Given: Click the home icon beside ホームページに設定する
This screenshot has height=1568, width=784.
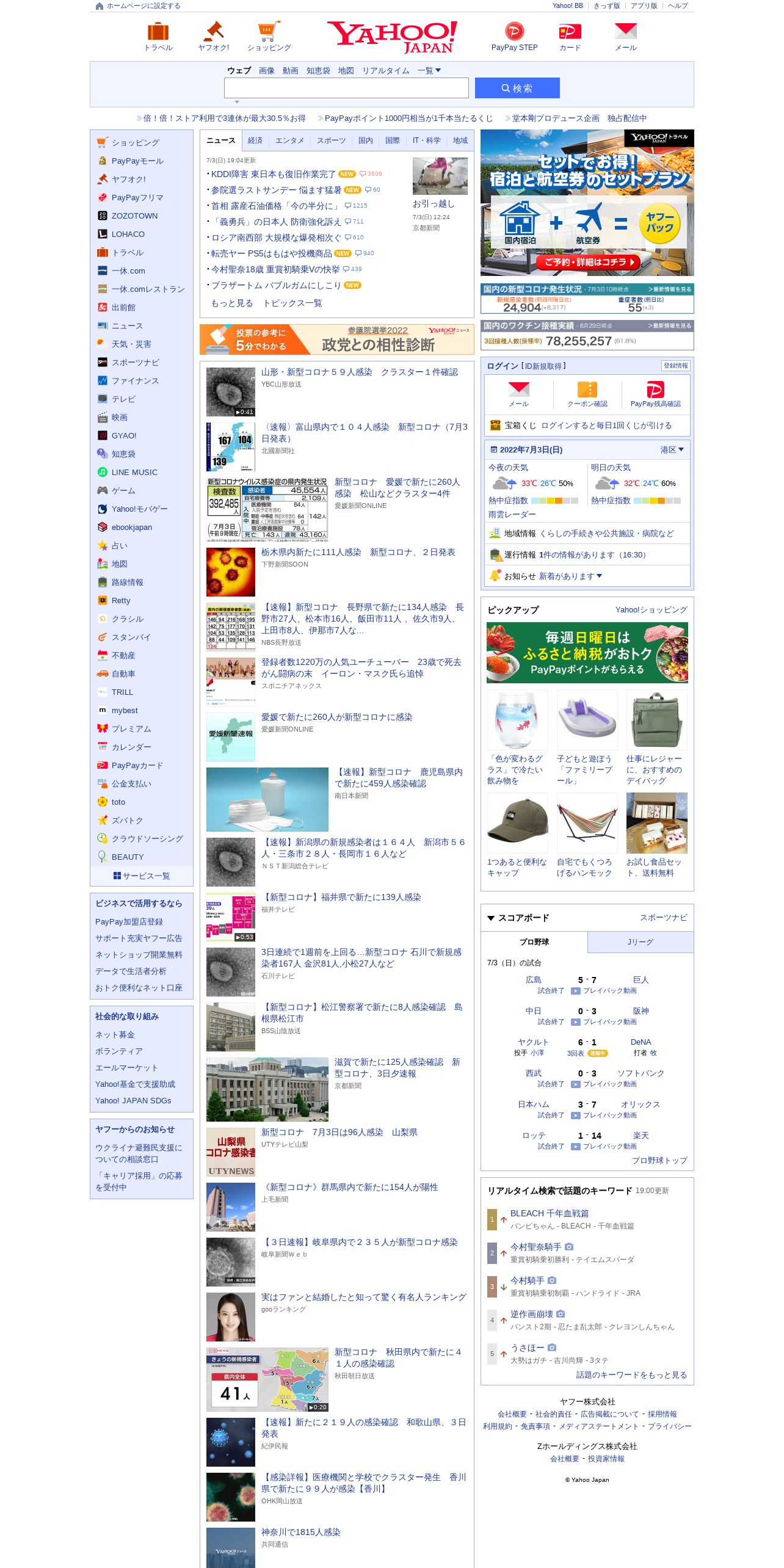Looking at the screenshot, I should coord(100,6).
